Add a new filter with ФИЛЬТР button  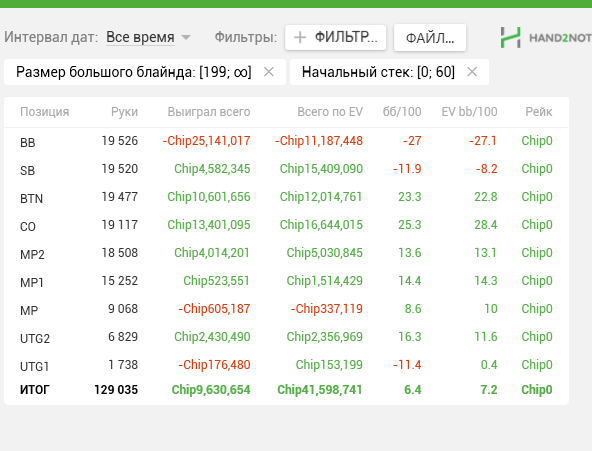point(335,37)
